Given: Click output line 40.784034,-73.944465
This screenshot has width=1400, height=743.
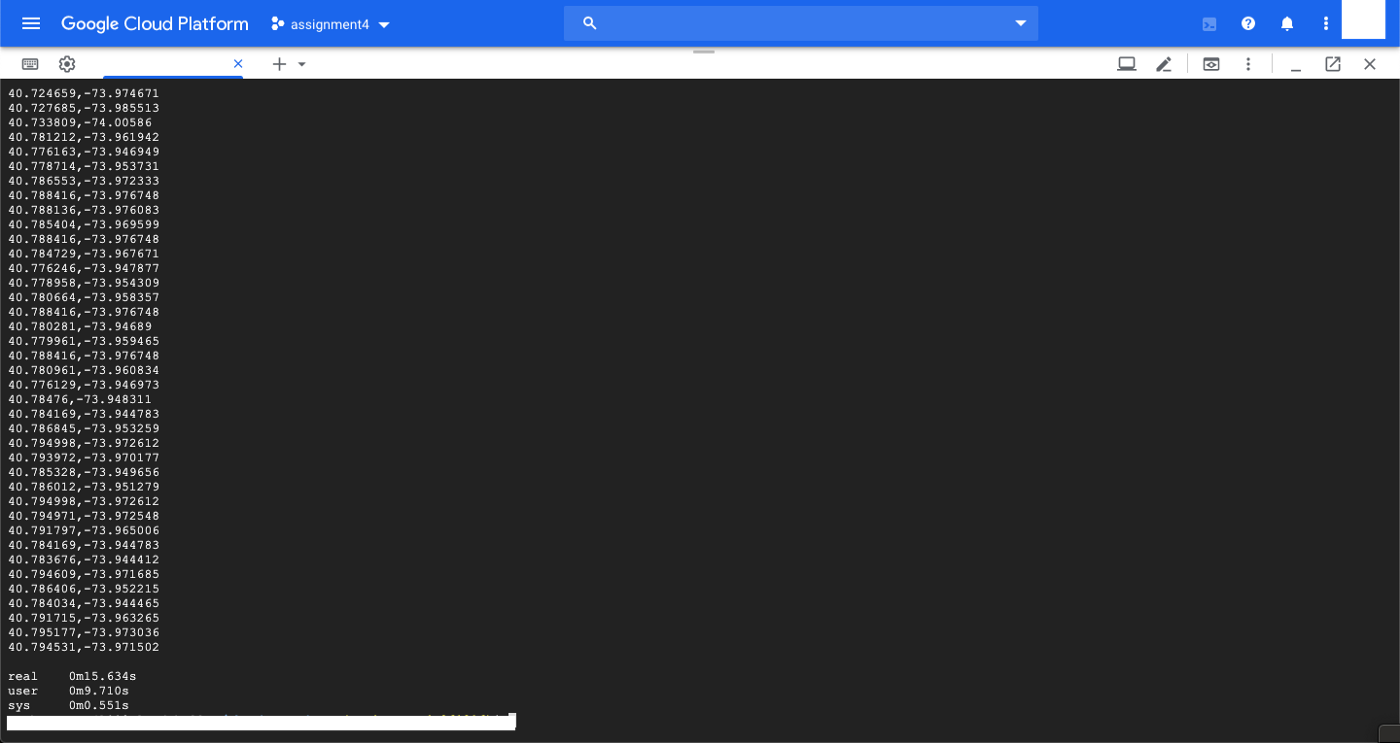Looking at the screenshot, I should pos(84,603).
